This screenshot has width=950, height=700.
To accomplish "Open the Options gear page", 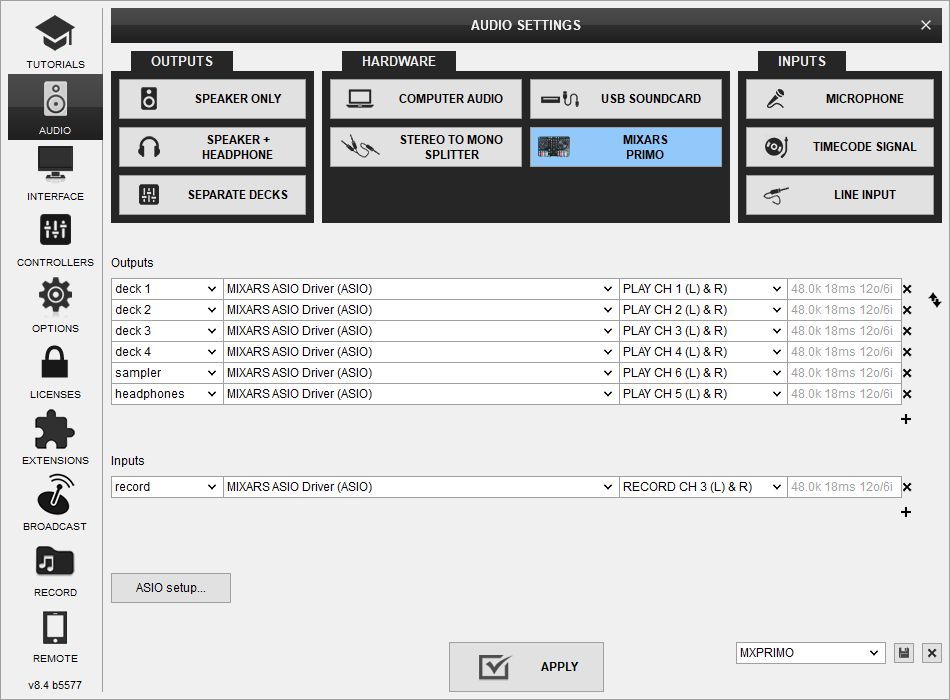I will pyautogui.click(x=55, y=304).
